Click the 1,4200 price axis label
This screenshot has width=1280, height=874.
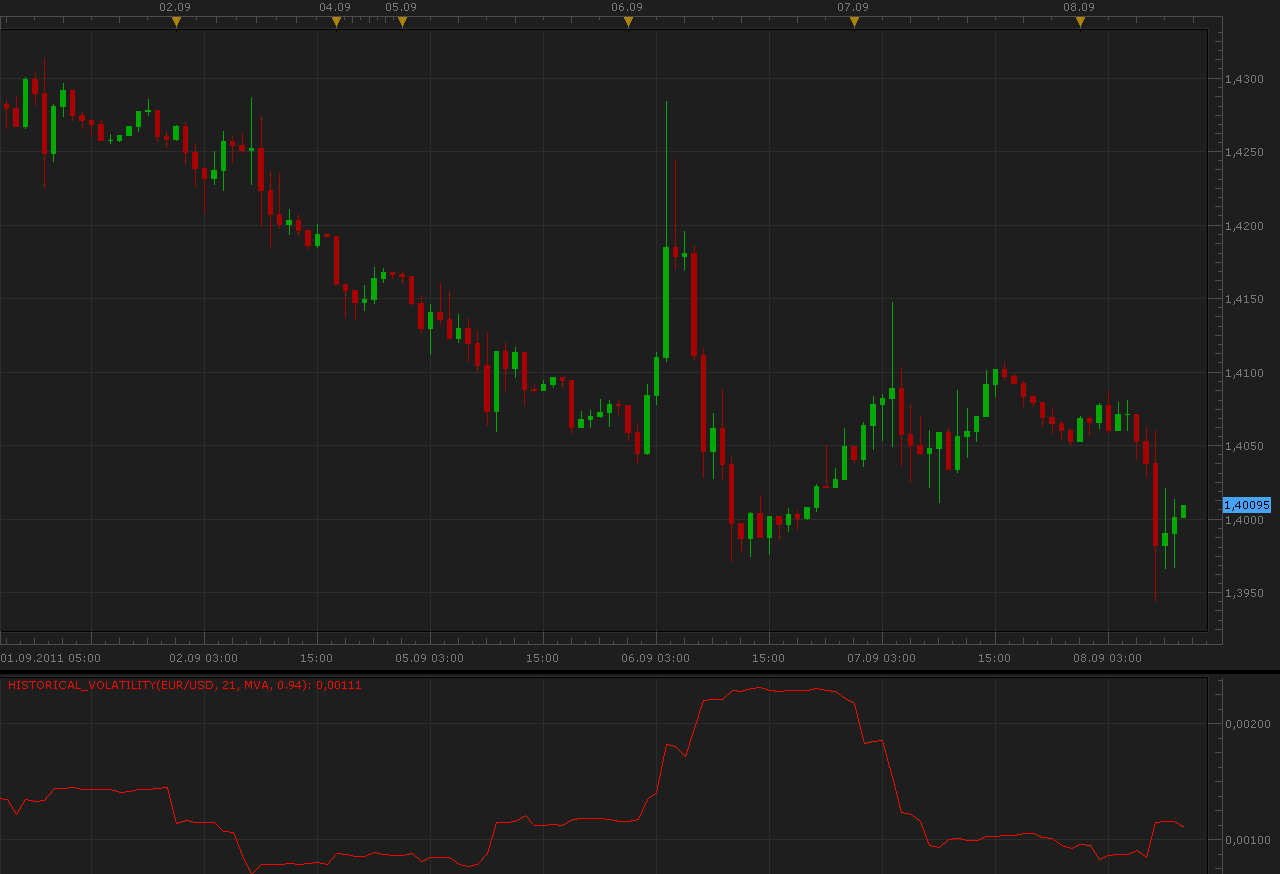pos(1245,226)
